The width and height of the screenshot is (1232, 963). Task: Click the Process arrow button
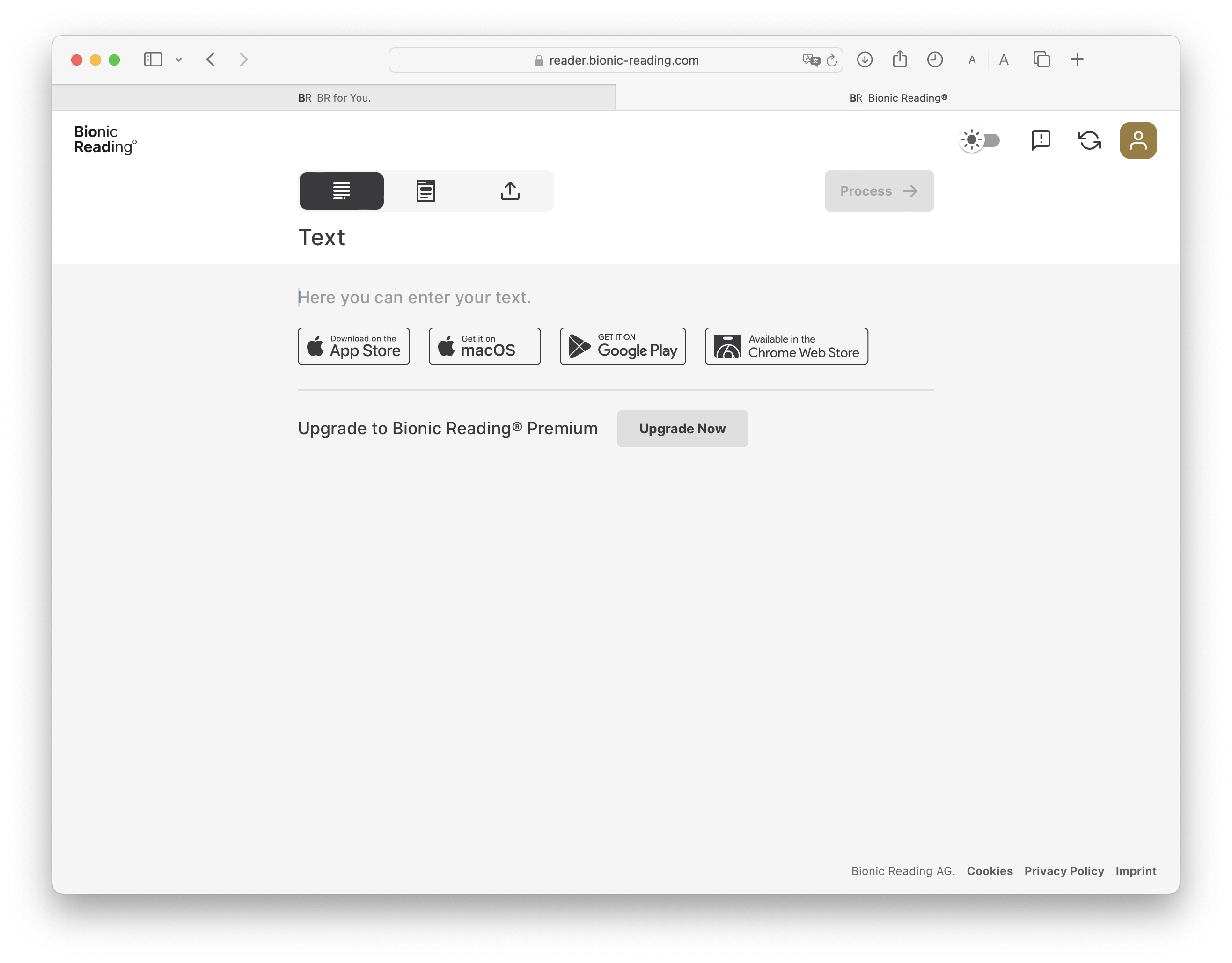(878, 191)
